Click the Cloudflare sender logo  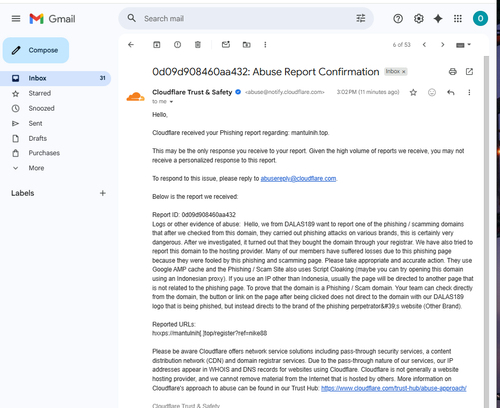point(136,97)
